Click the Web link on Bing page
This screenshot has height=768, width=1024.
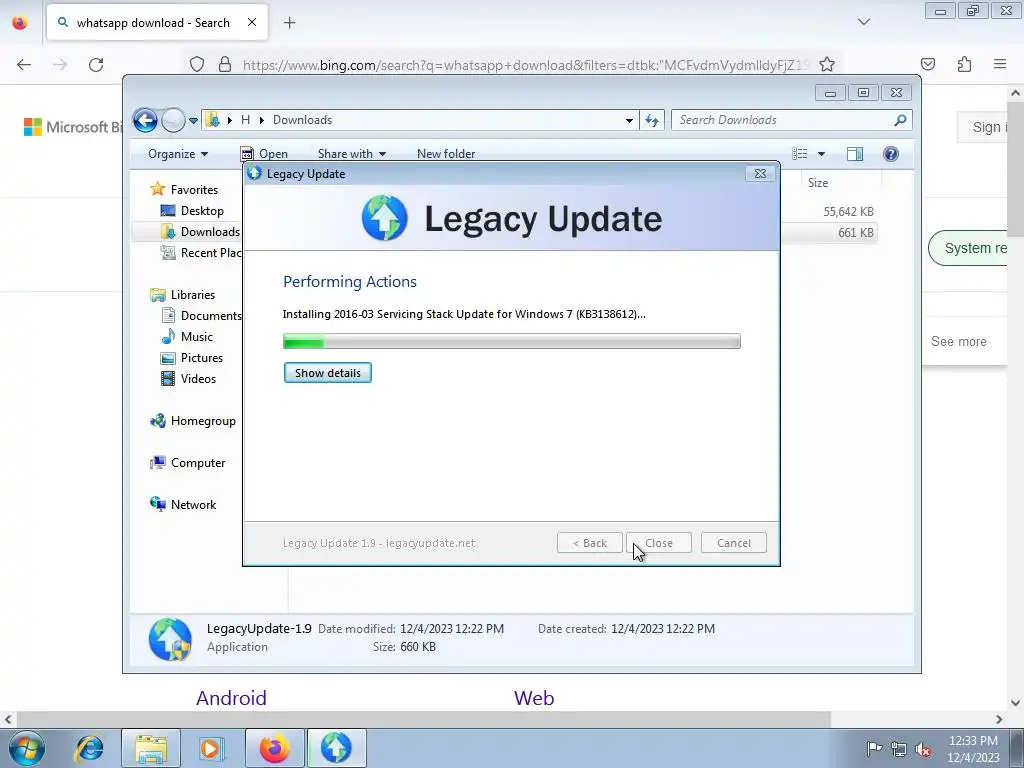pyautogui.click(x=534, y=697)
